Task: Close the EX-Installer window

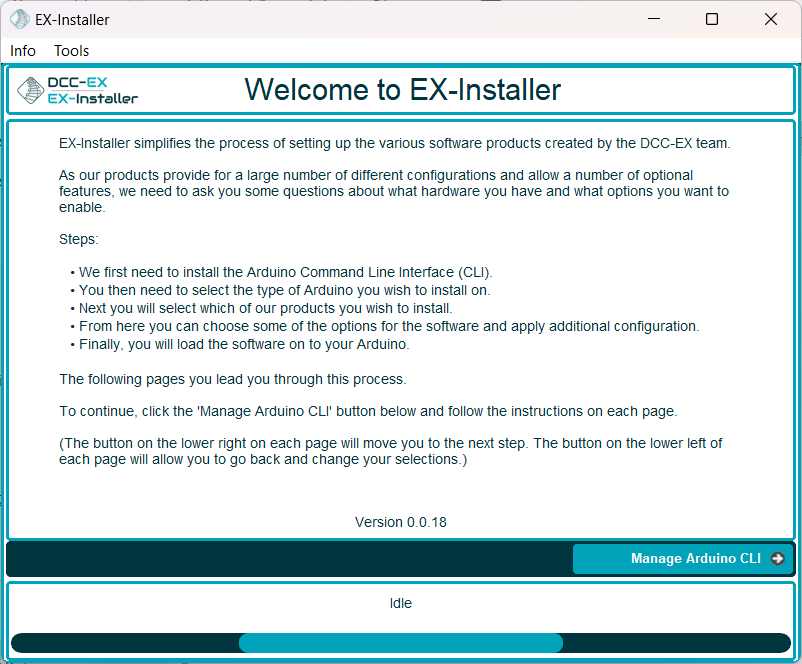Action: click(771, 19)
